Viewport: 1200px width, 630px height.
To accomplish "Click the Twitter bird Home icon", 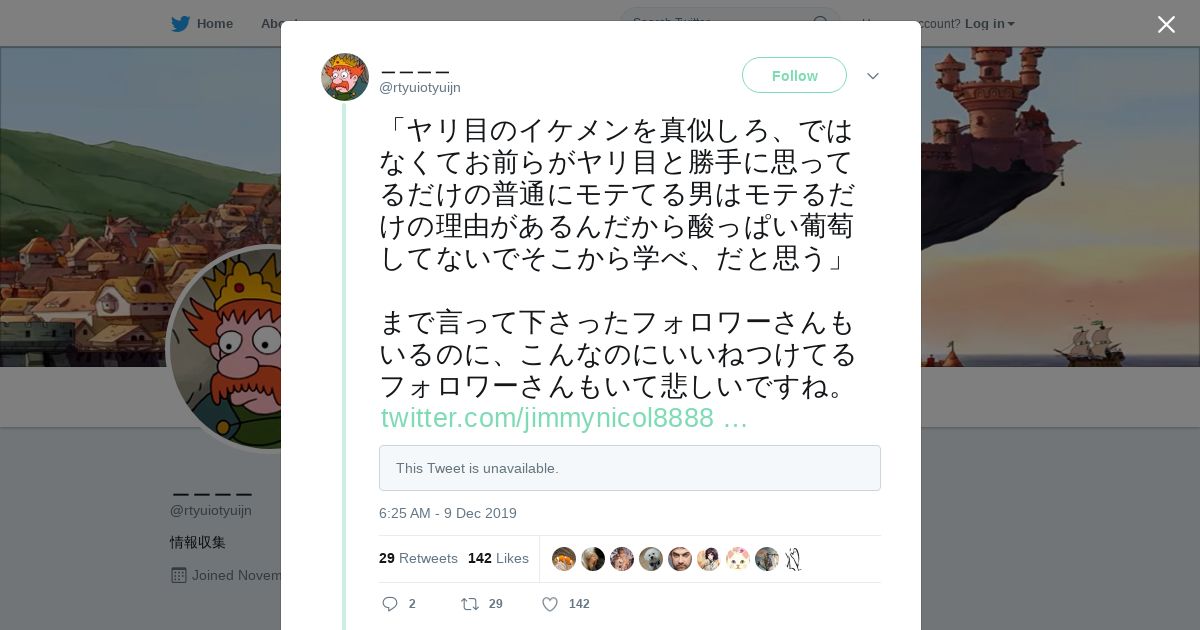I will 181,24.
